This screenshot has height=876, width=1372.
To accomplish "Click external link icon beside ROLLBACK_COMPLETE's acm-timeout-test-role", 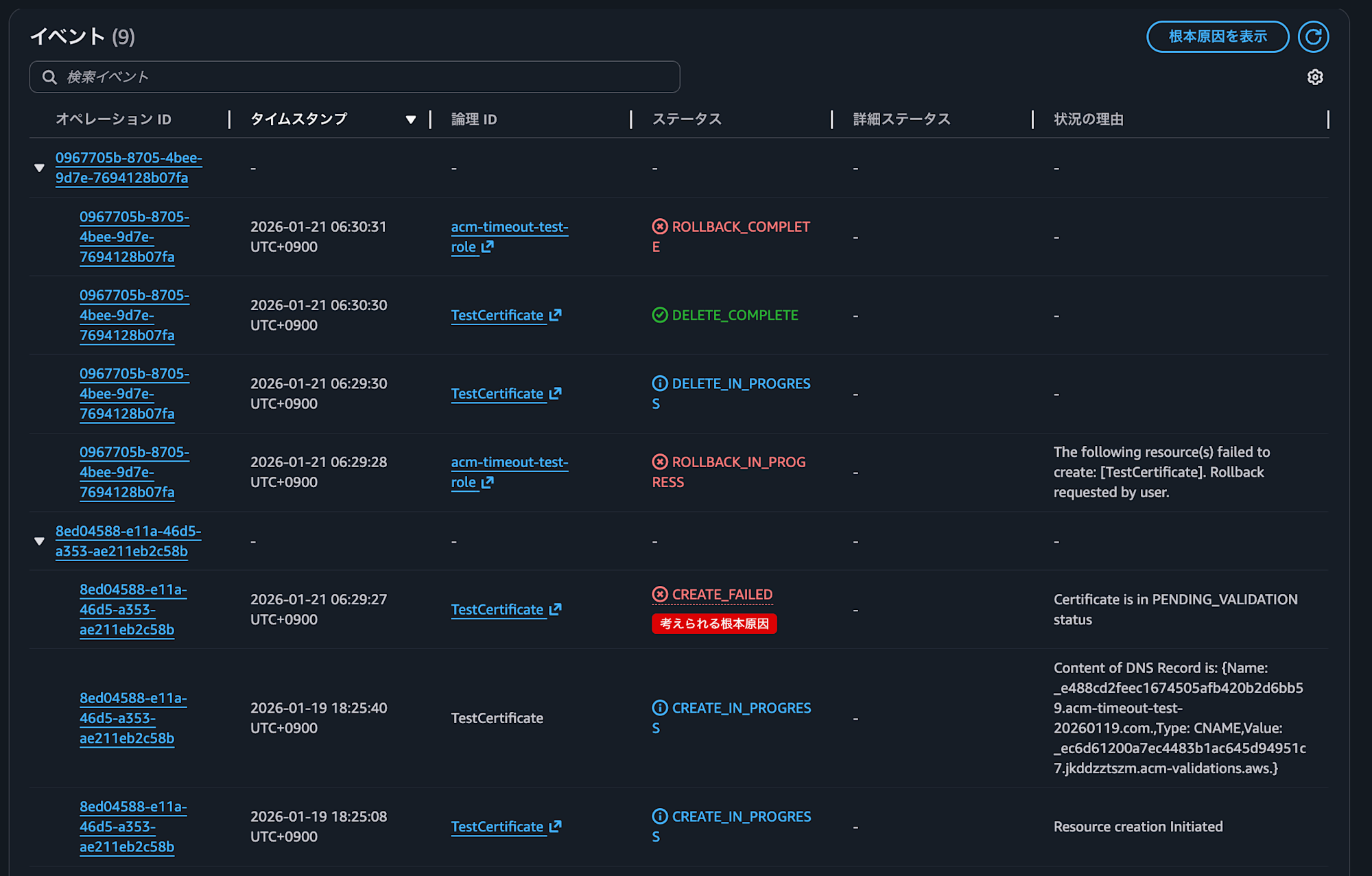I will [488, 247].
